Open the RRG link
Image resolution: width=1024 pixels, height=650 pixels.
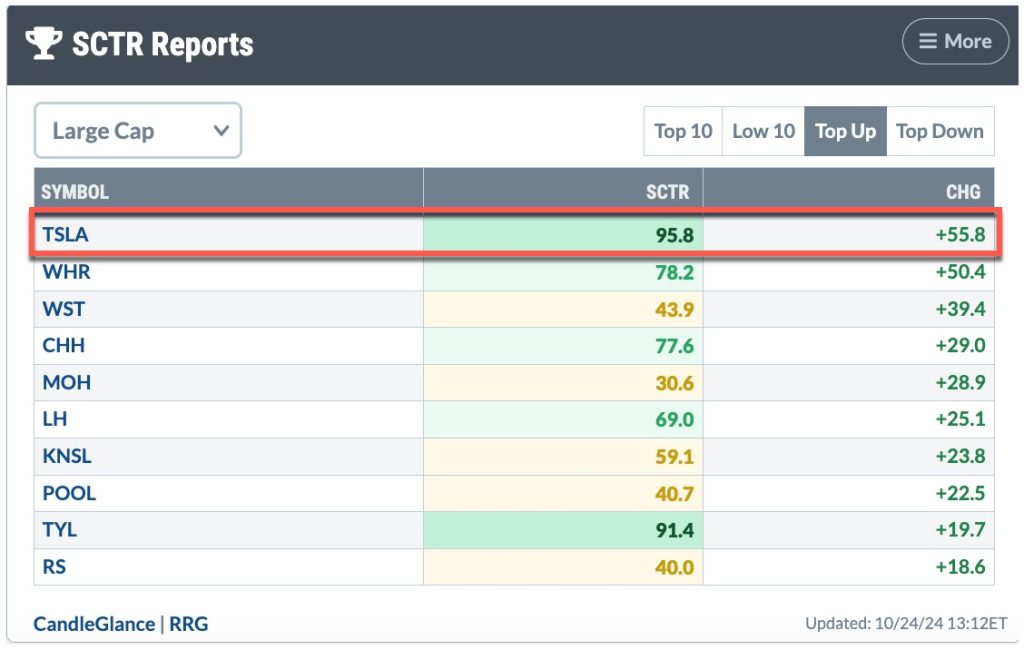[188, 624]
